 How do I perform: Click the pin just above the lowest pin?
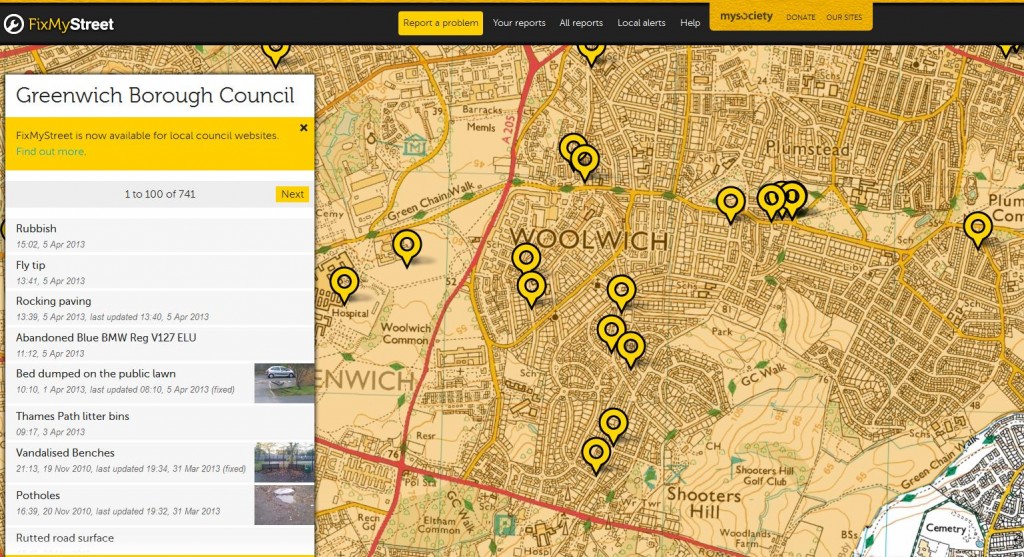(613, 426)
